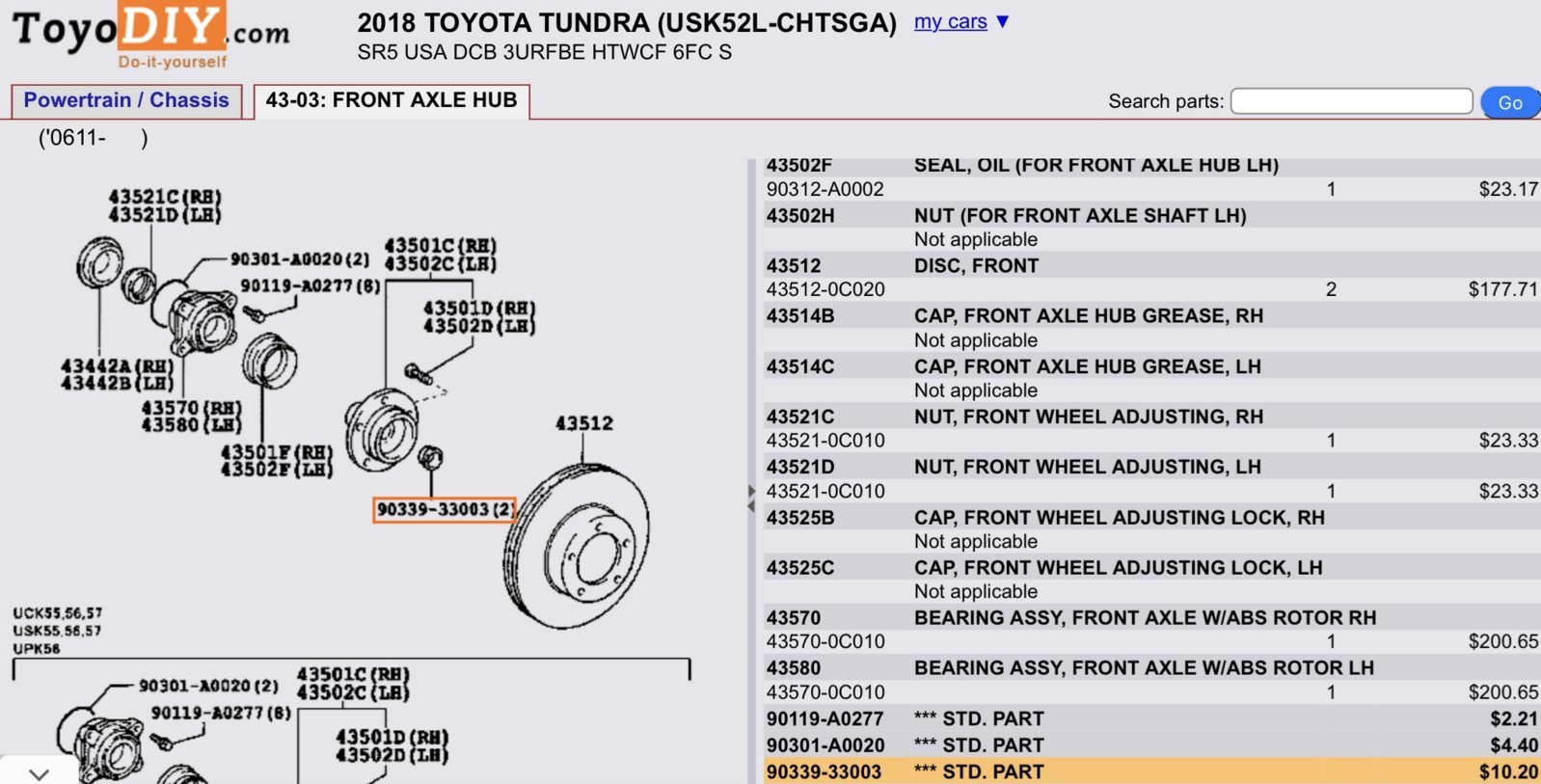Select highlighted 90339-33003 (2) diagram label
Screen dimensions: 1541x784
tap(445, 509)
